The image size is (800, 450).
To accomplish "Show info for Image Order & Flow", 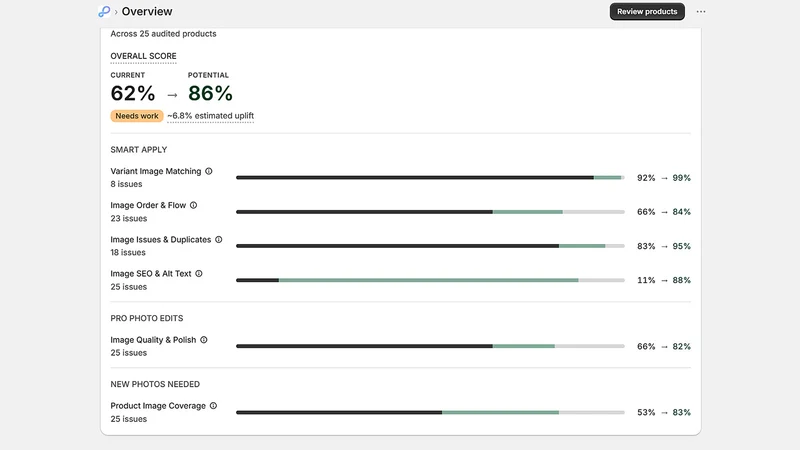I will (193, 205).
